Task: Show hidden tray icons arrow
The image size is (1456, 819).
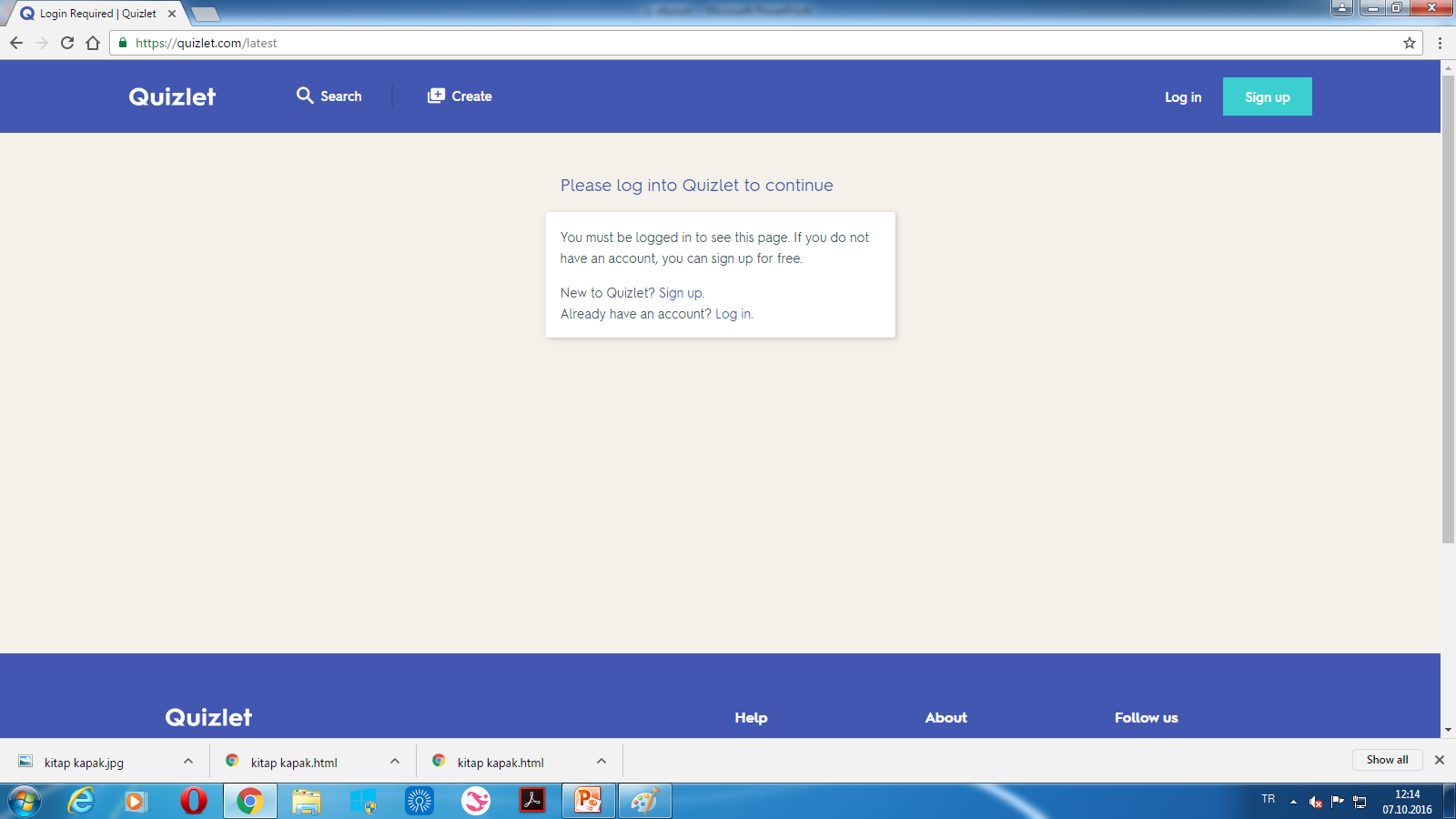Action: click(x=1293, y=802)
